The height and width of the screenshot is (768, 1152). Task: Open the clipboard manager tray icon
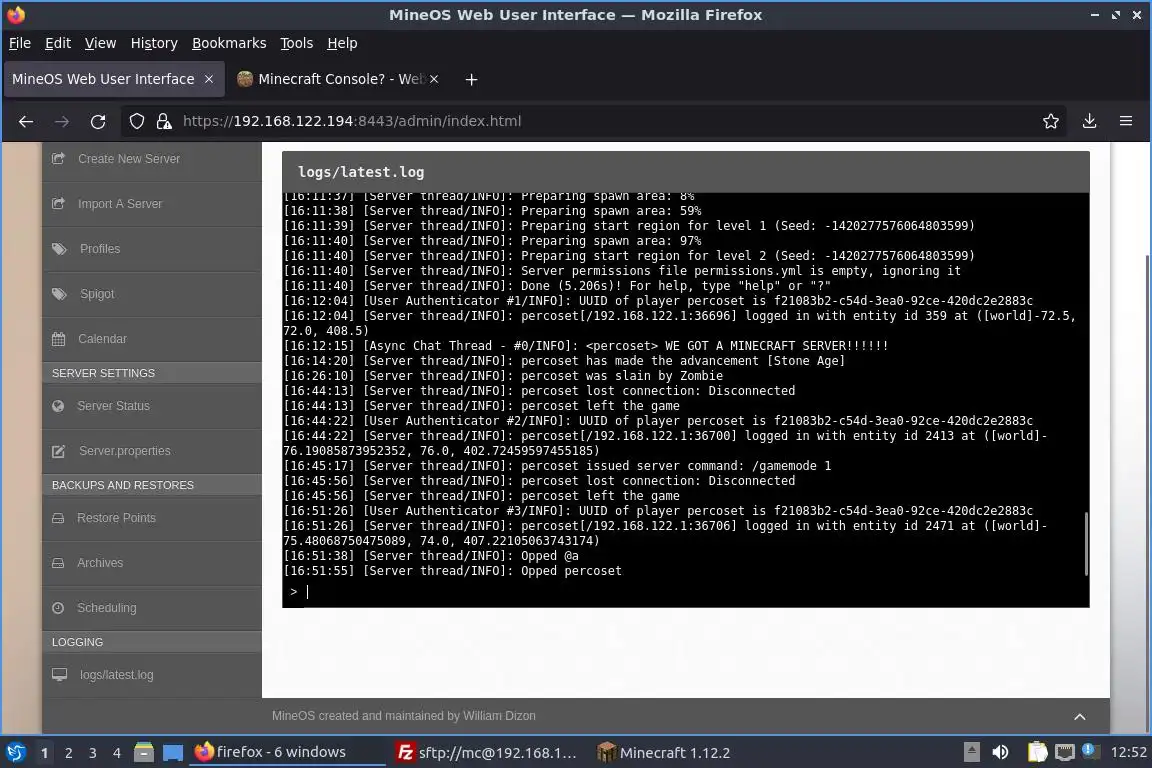1037,752
